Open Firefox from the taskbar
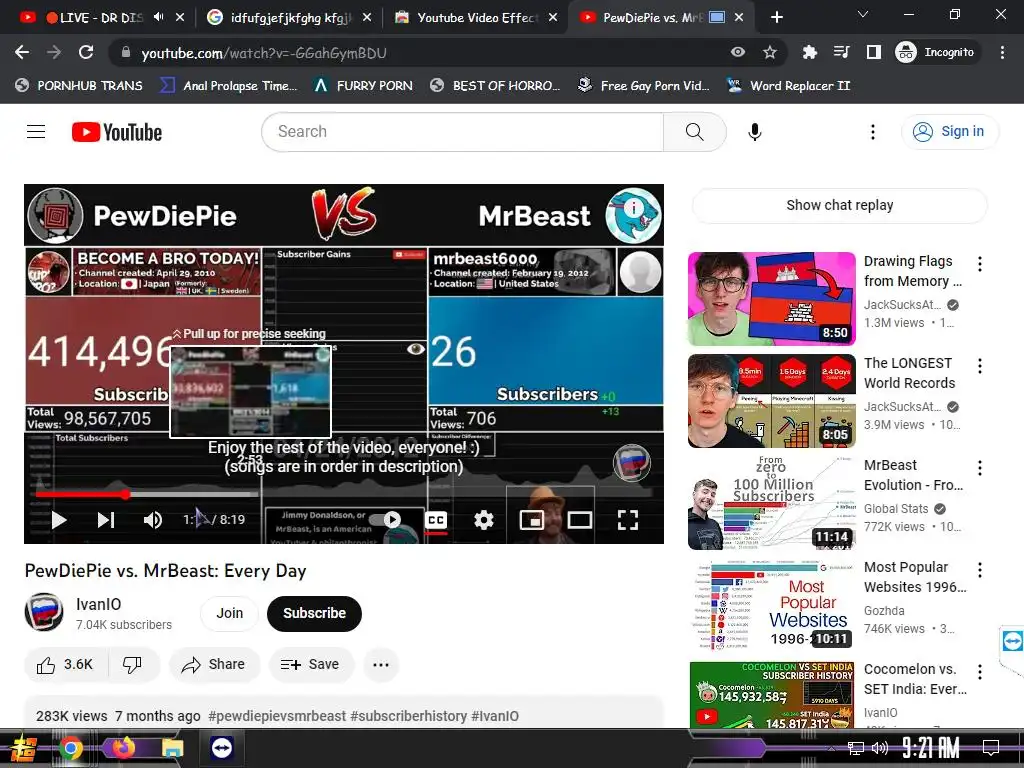1024x768 pixels. pos(122,748)
